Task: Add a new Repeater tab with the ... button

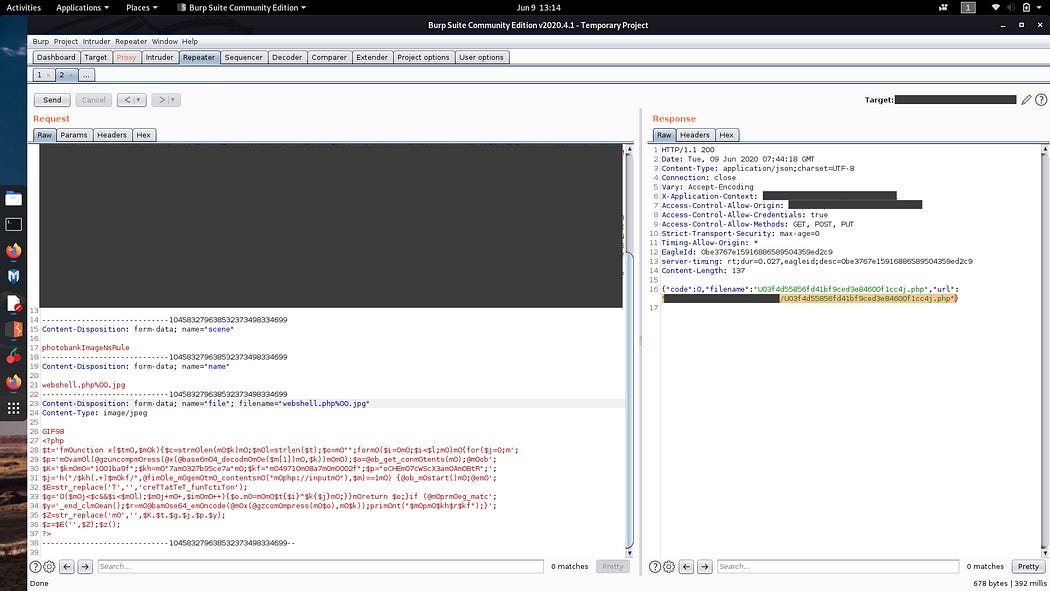Action: coord(86,75)
